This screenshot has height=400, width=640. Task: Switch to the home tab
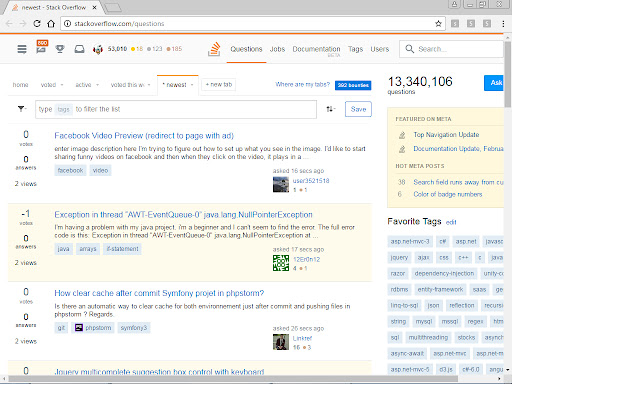click(x=20, y=85)
